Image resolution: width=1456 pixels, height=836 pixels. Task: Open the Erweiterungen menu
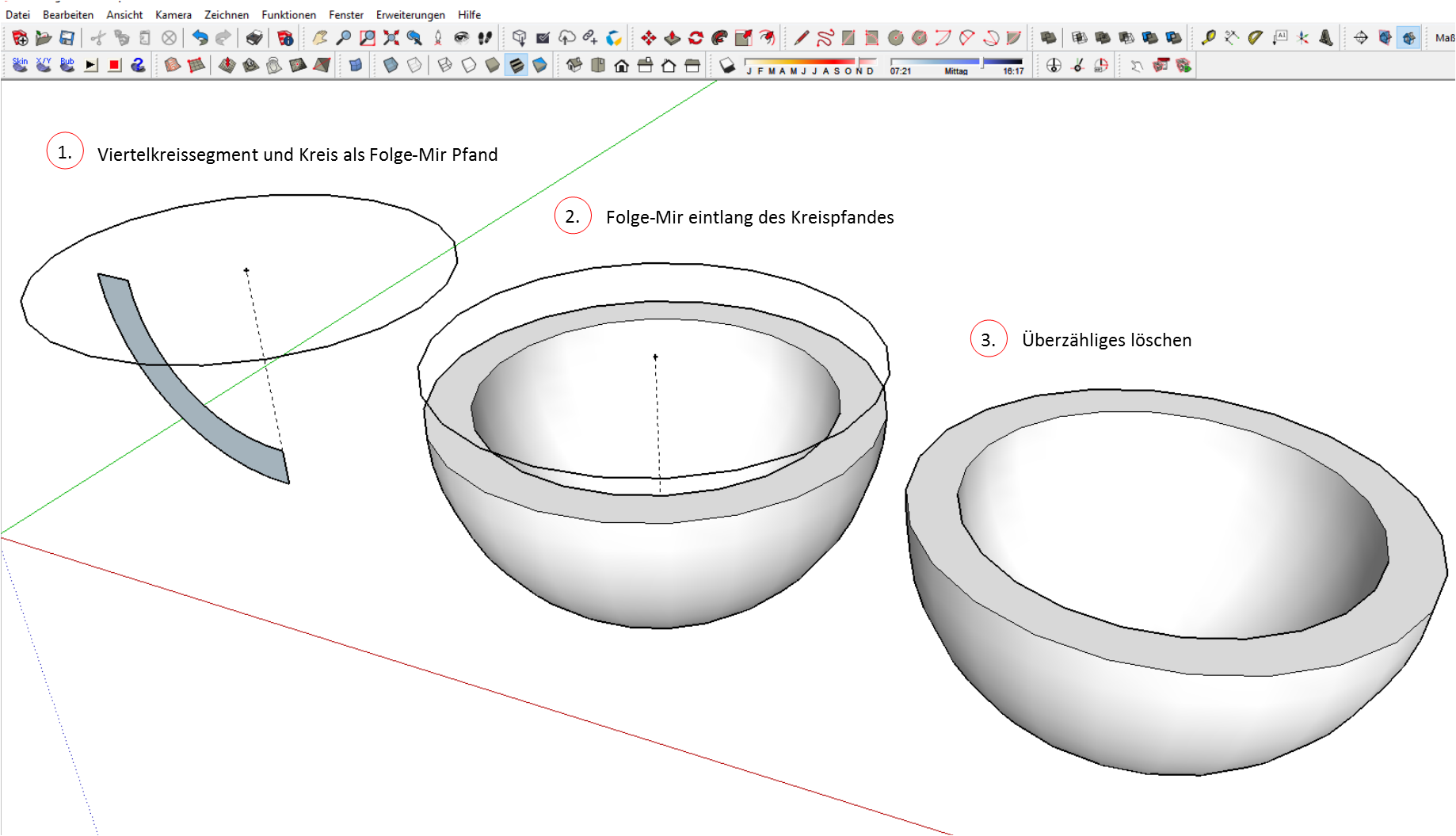410,14
